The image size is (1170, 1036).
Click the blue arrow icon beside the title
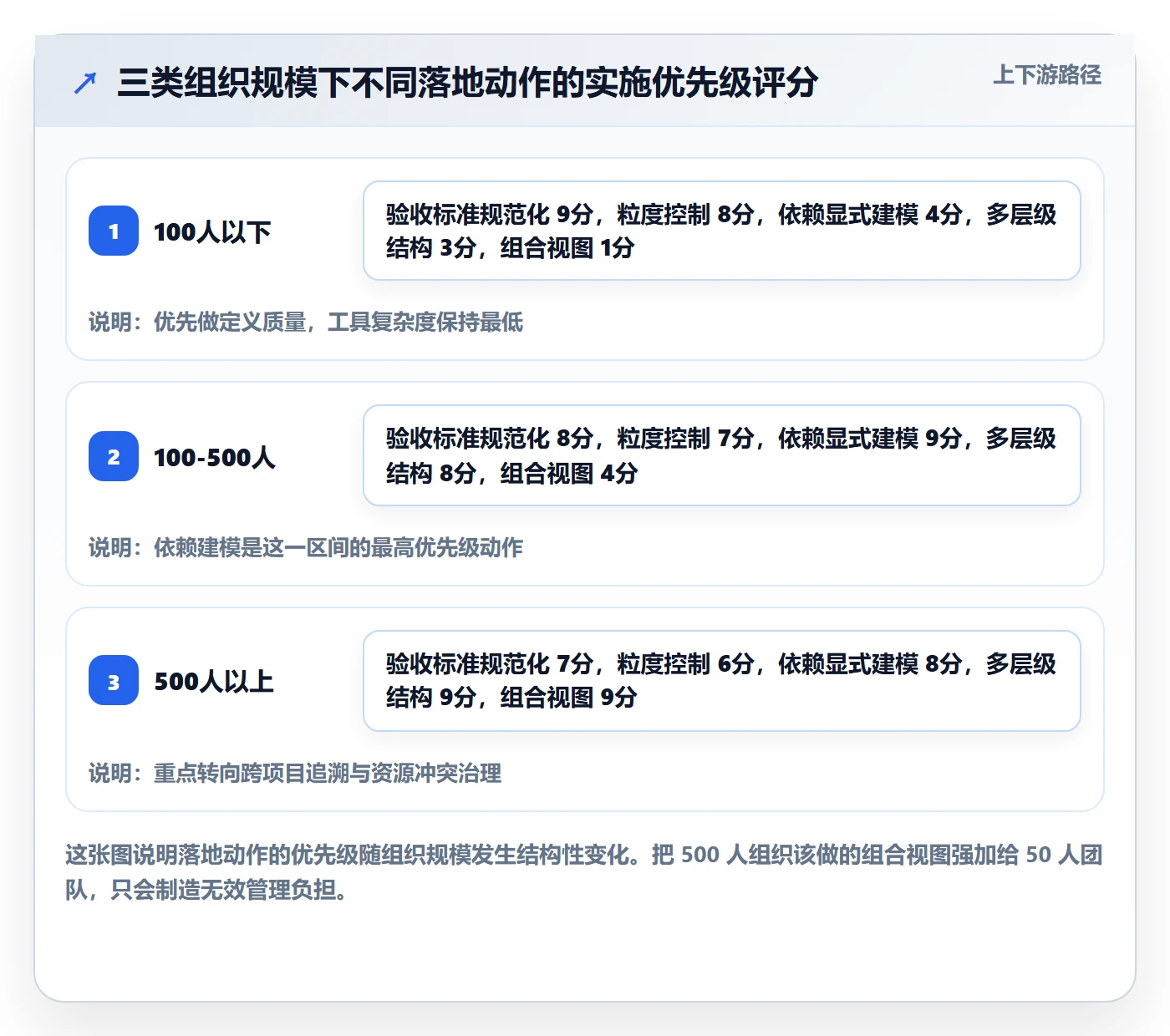85,83
